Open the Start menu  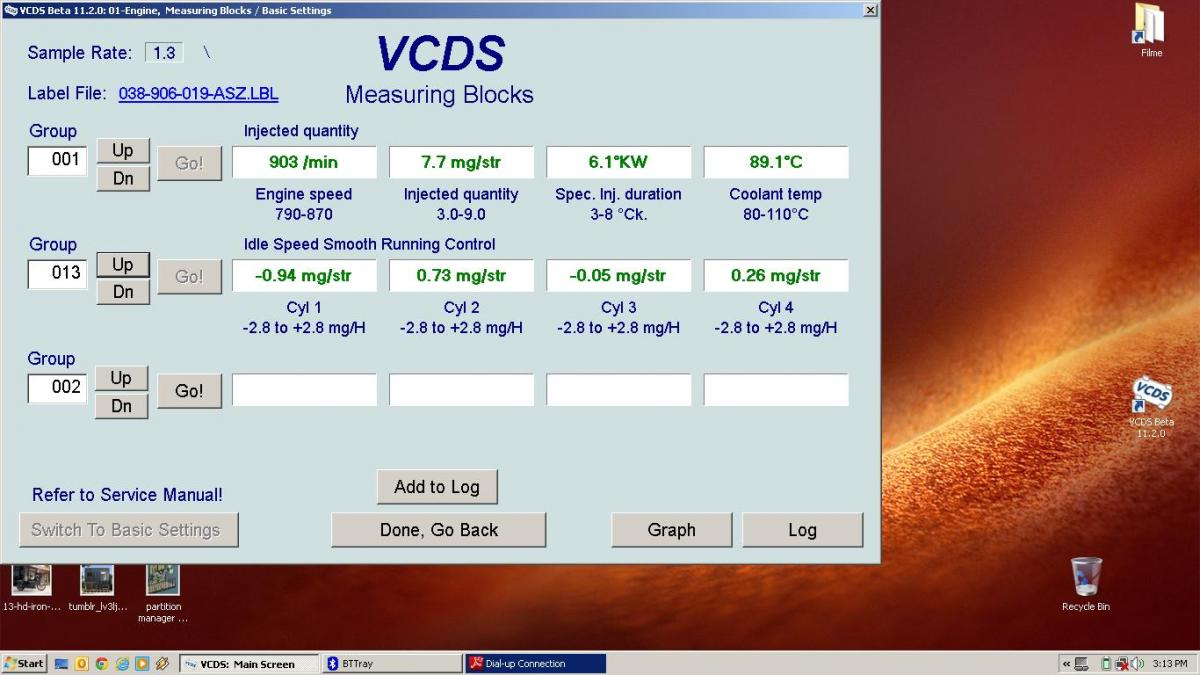(x=24, y=663)
